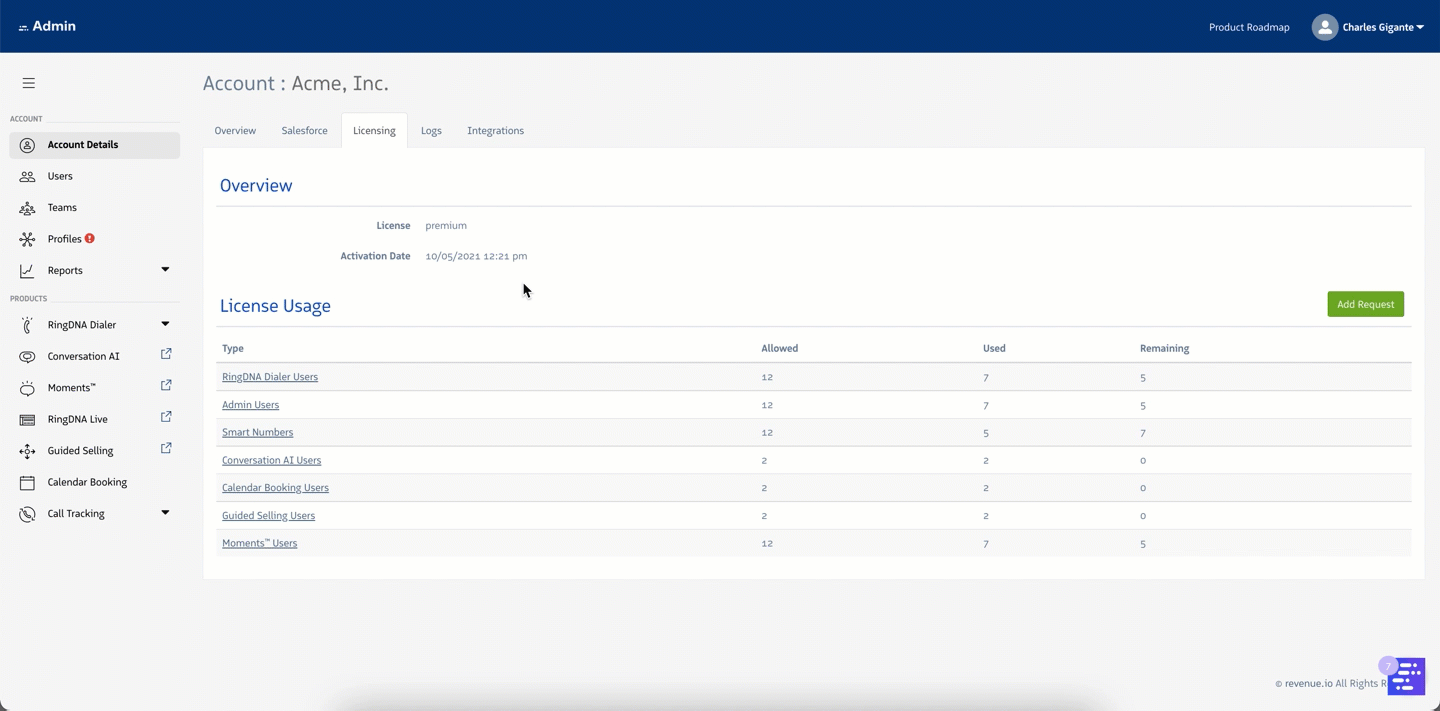Click the hamburger menu above the sidebar
The image size is (1440, 711).
28,83
